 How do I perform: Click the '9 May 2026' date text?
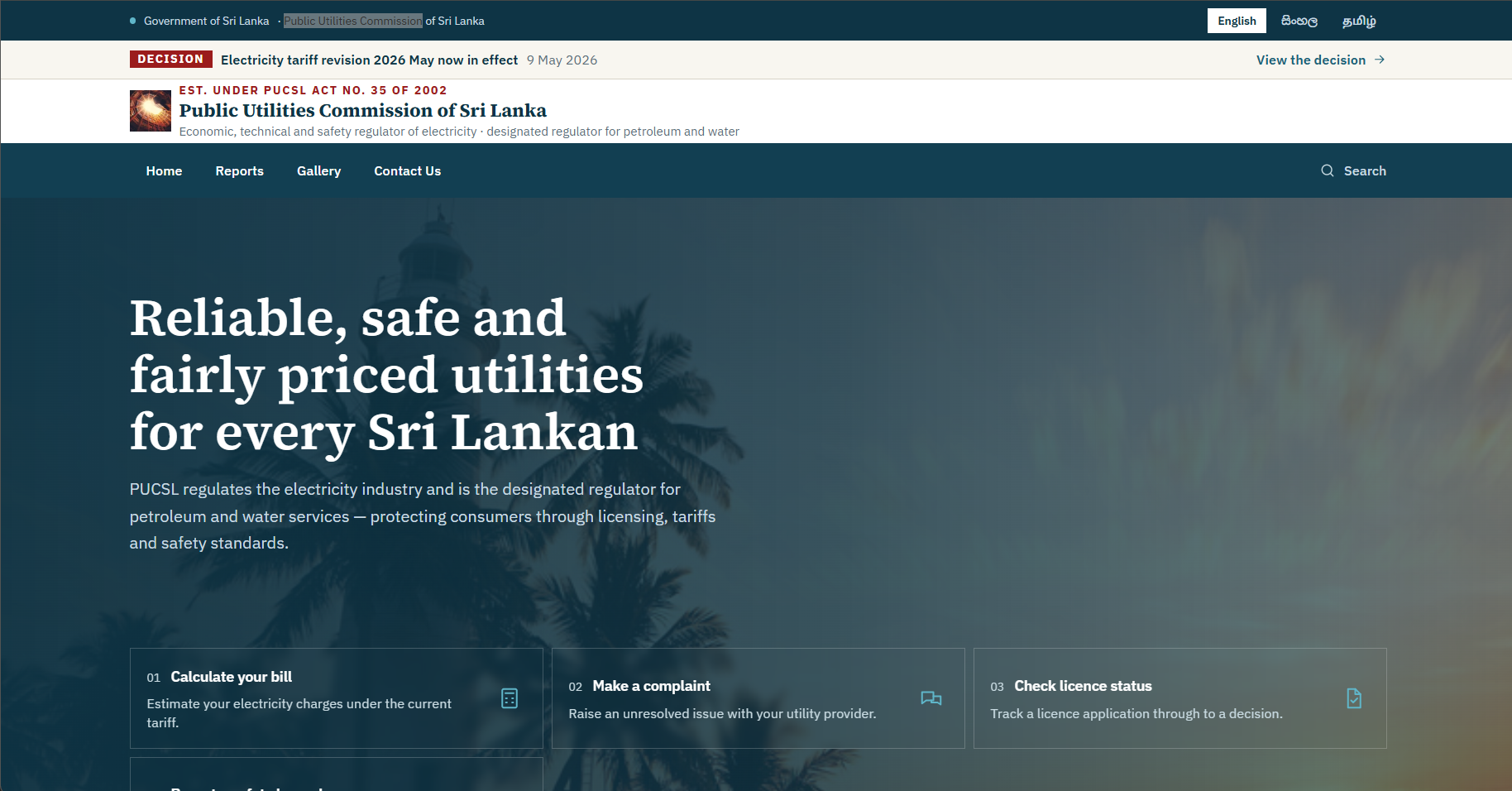pos(562,60)
